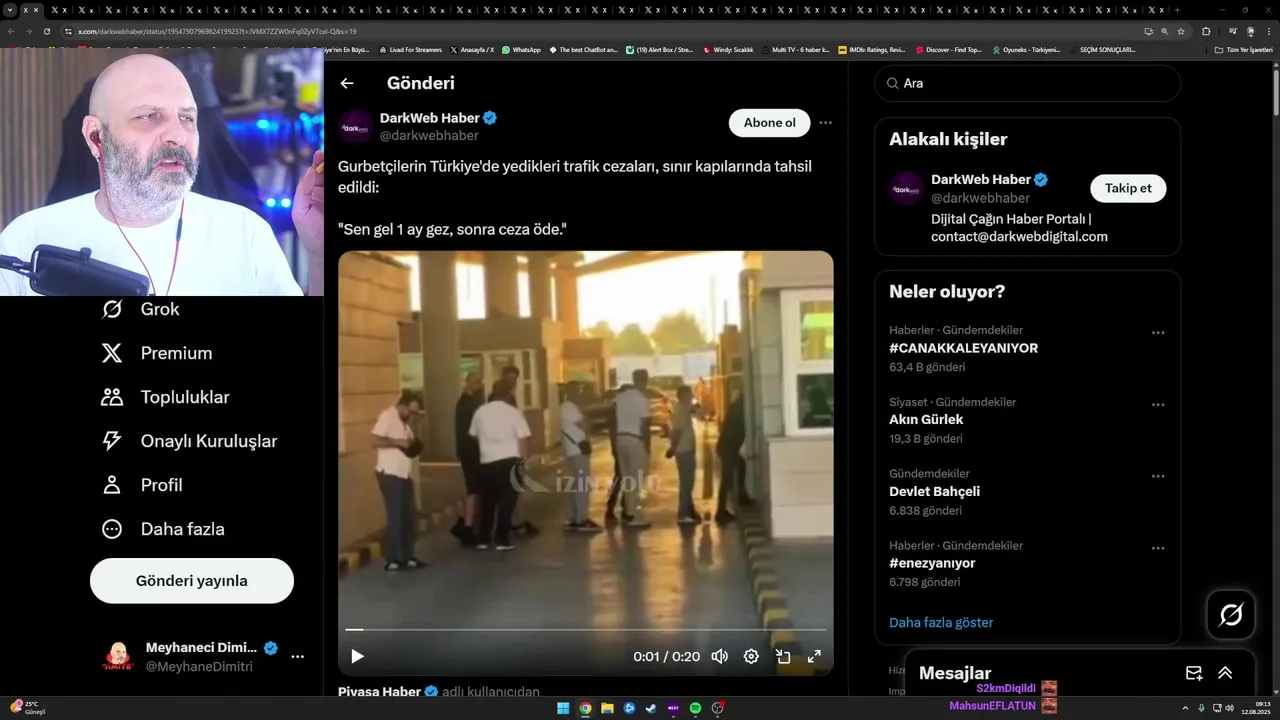The width and height of the screenshot is (1280, 720).
Task: Open Chrome from the taskbar
Action: [585, 708]
